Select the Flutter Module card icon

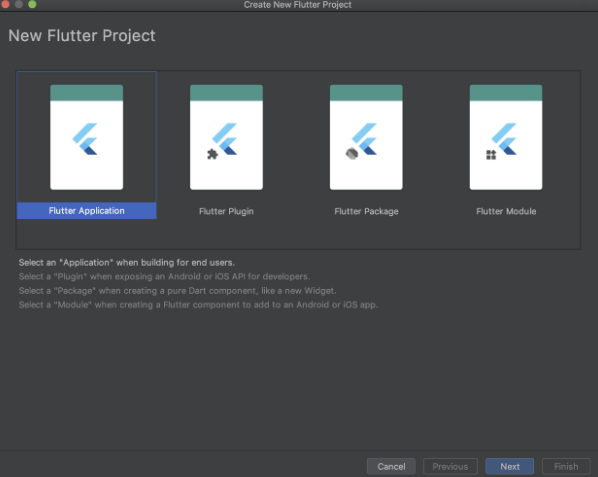(506, 137)
